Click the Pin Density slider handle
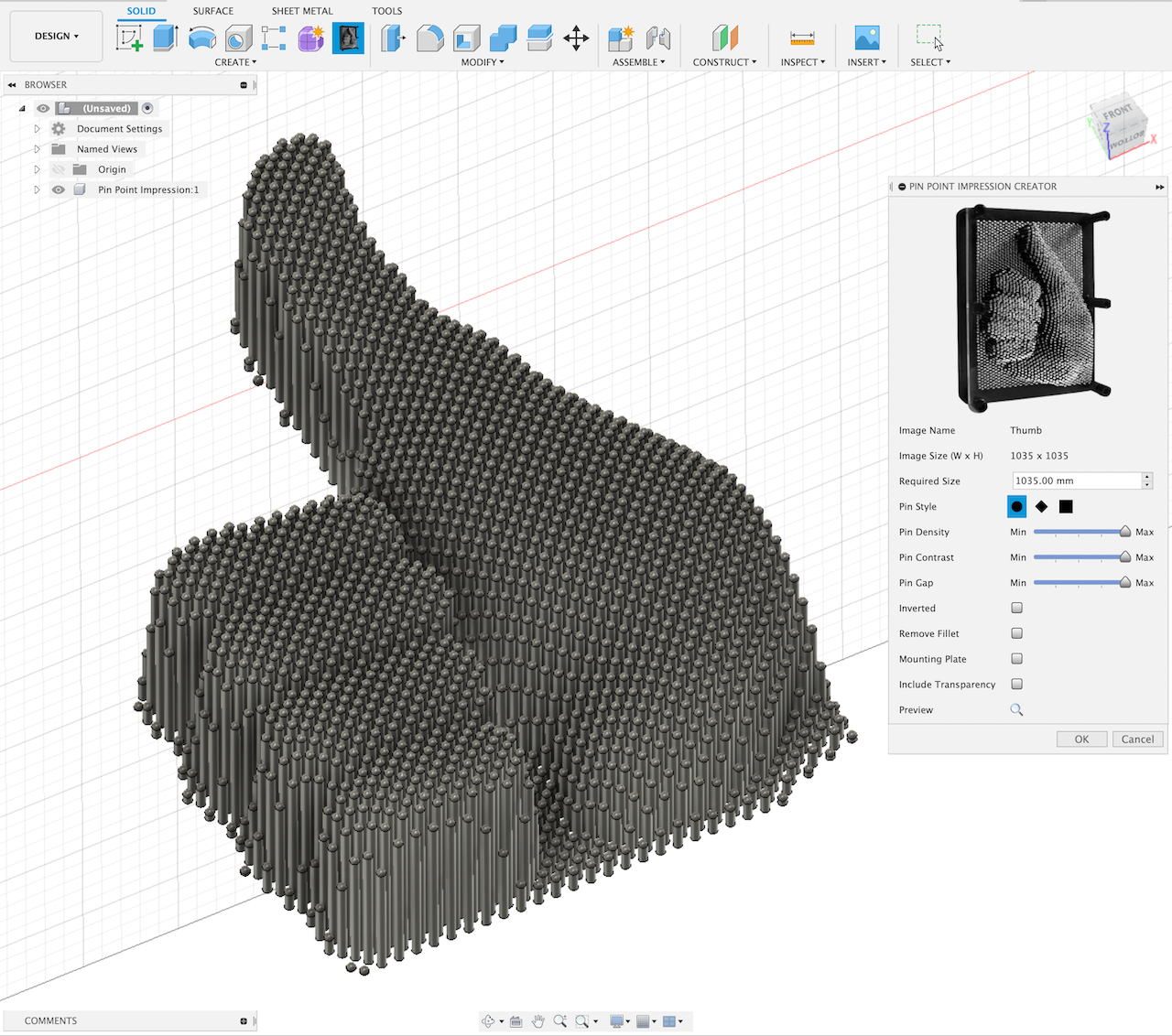 click(x=1125, y=532)
